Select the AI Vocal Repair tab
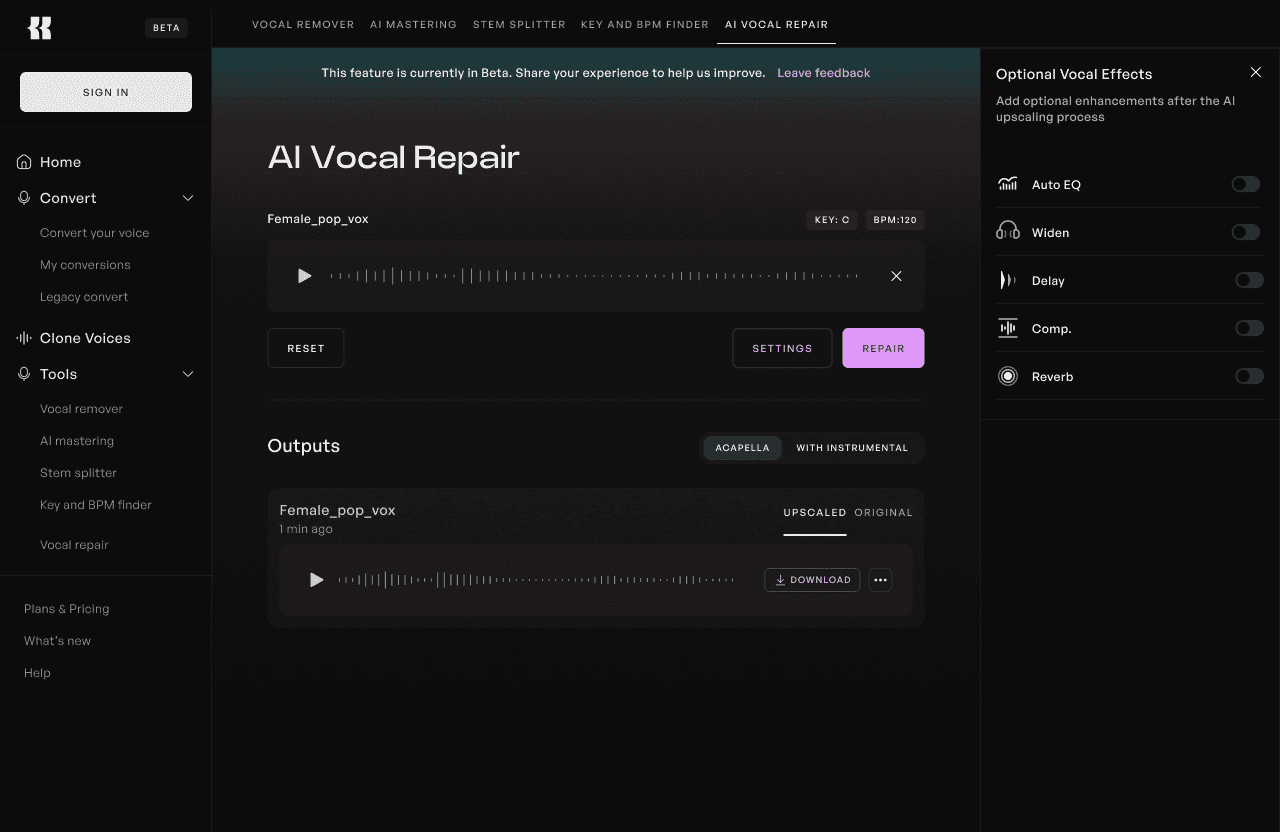The height and width of the screenshot is (832, 1280). point(776,24)
